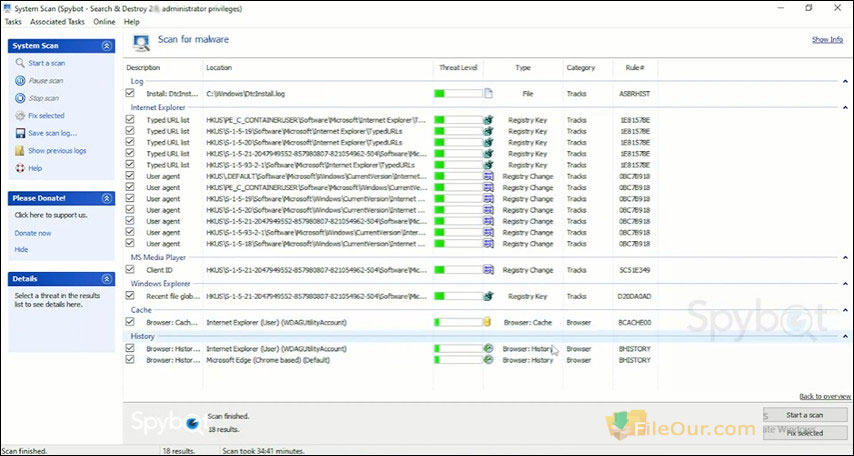Collapse the System Scan sidebar panel

click(107, 46)
